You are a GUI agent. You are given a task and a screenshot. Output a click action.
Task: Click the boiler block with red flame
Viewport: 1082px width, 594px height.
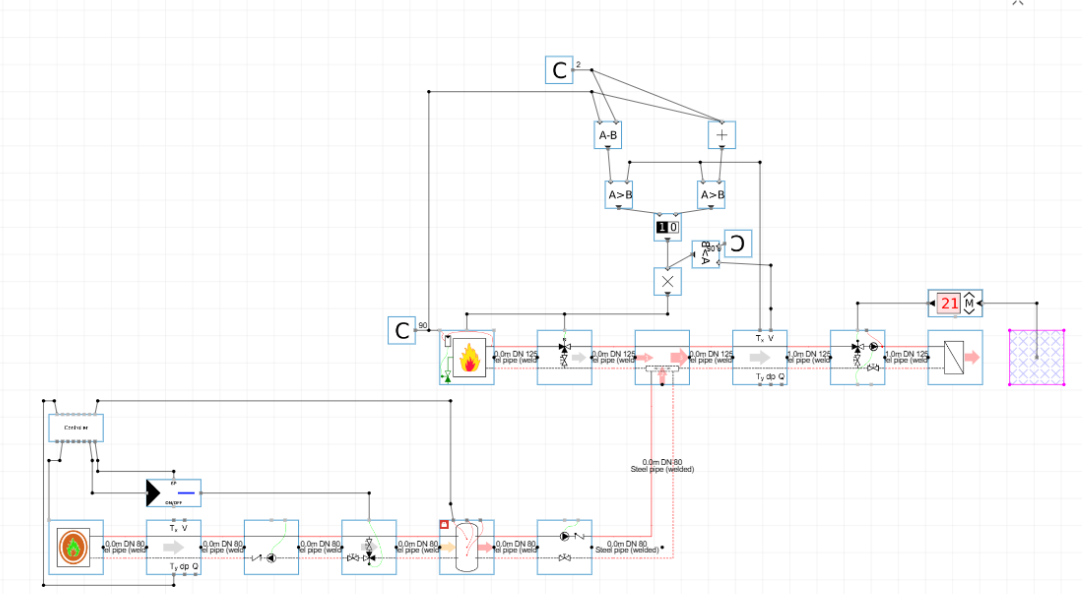click(467, 357)
